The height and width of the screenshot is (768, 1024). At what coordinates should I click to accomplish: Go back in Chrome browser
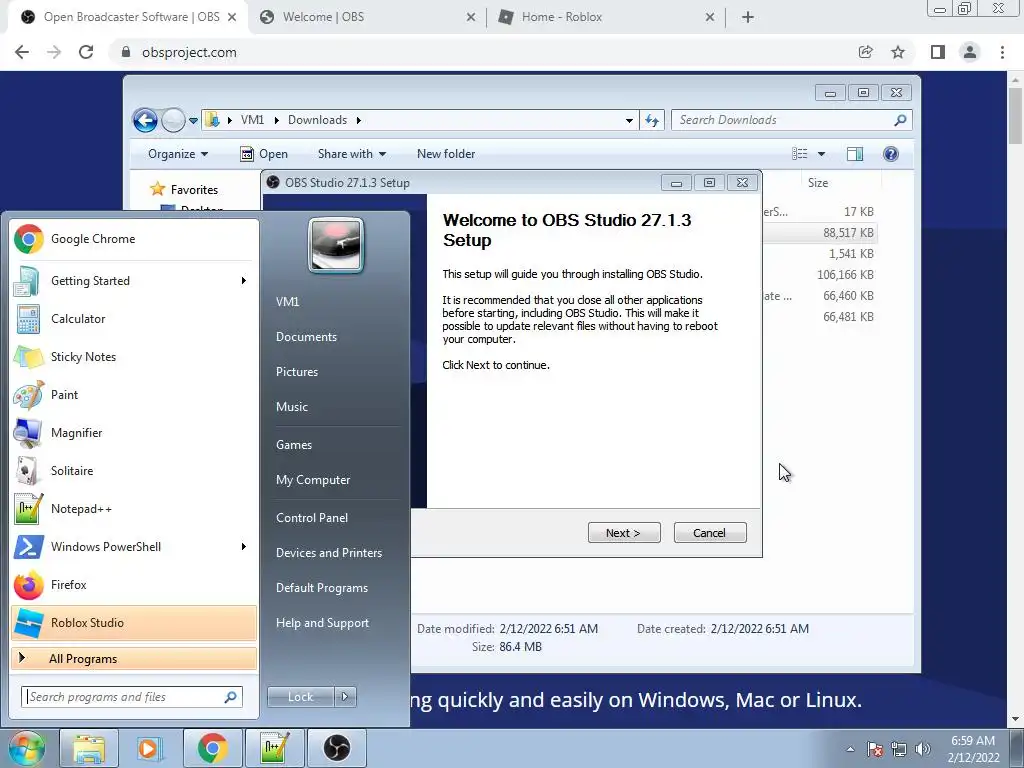coord(22,52)
